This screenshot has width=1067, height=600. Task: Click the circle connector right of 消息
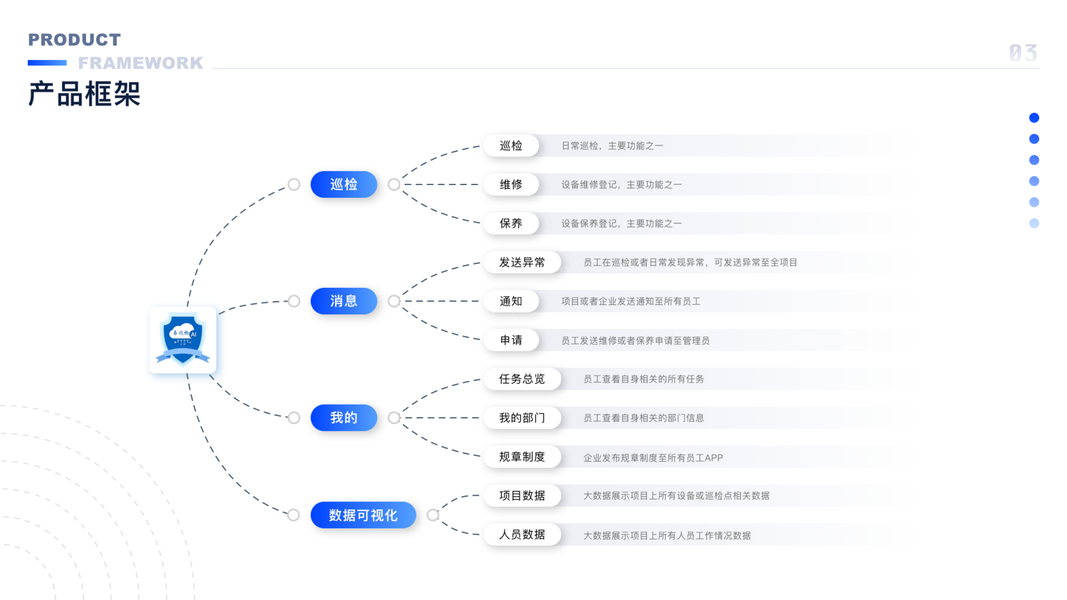tap(394, 301)
